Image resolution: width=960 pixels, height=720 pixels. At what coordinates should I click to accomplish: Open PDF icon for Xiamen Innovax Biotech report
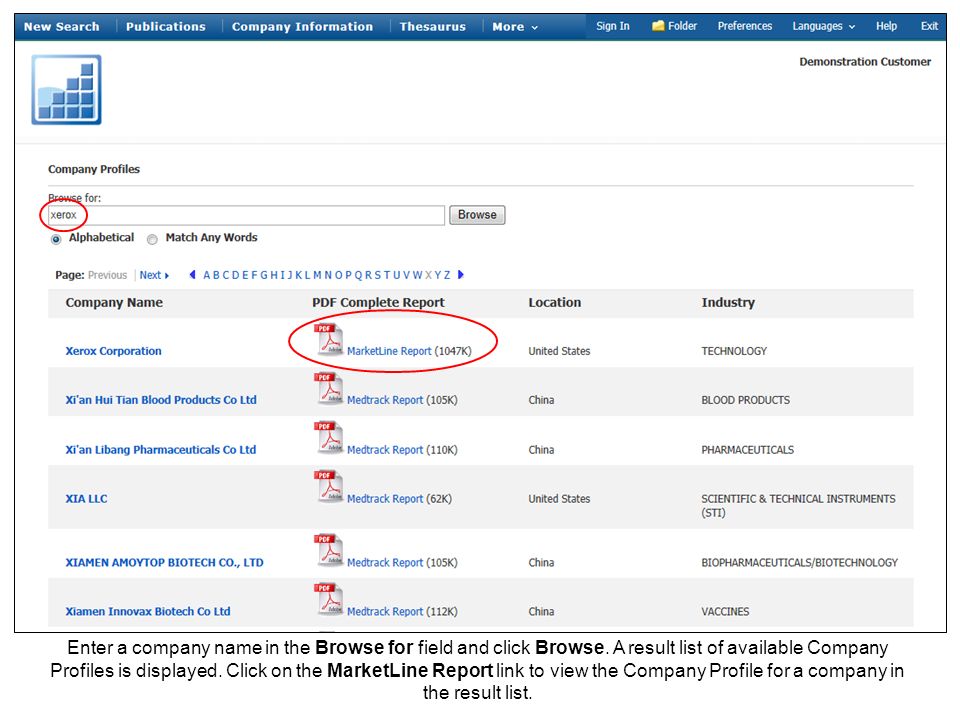pos(329,599)
